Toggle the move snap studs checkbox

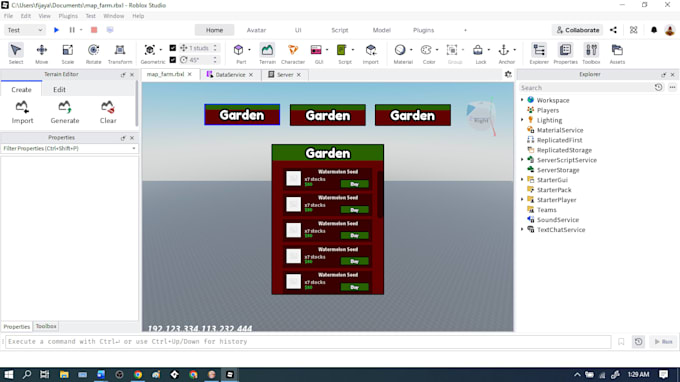click(173, 48)
